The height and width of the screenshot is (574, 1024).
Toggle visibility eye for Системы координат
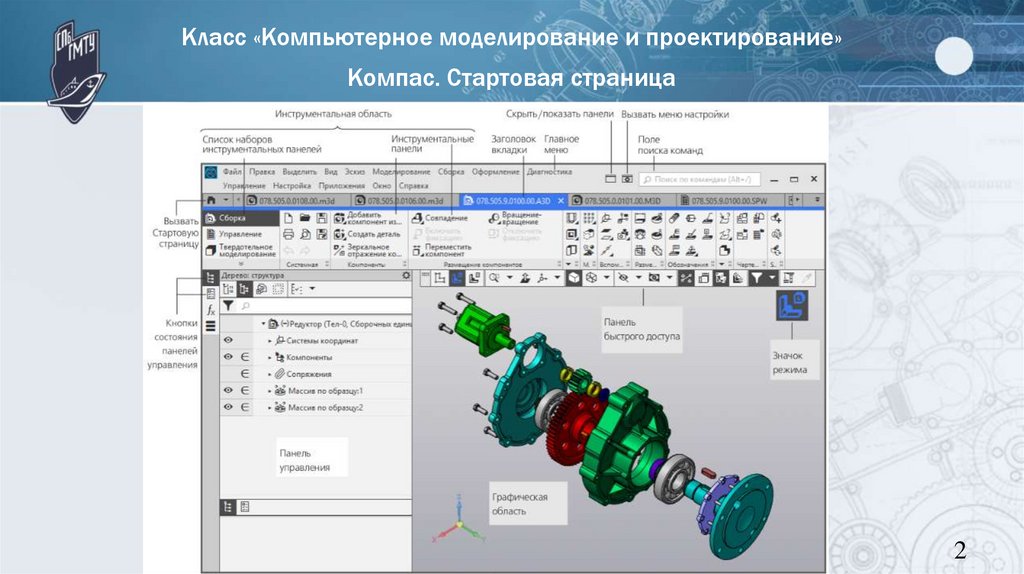[x=228, y=340]
